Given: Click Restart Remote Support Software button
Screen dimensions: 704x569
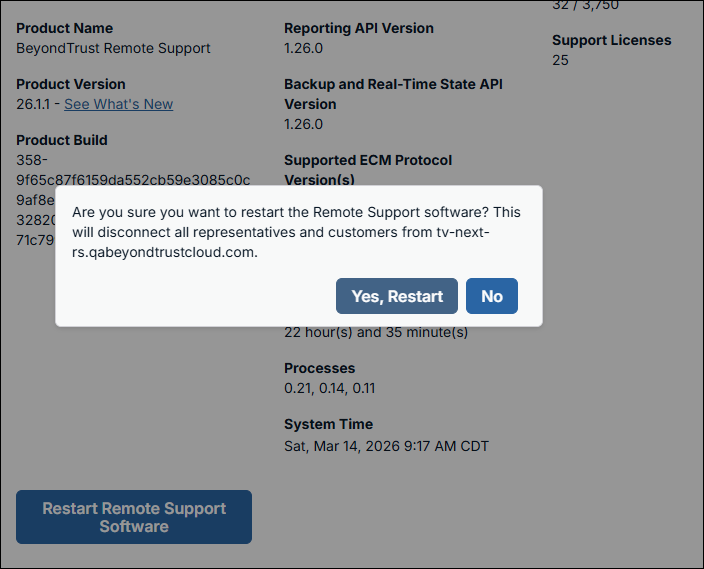Looking at the screenshot, I should [x=134, y=517].
